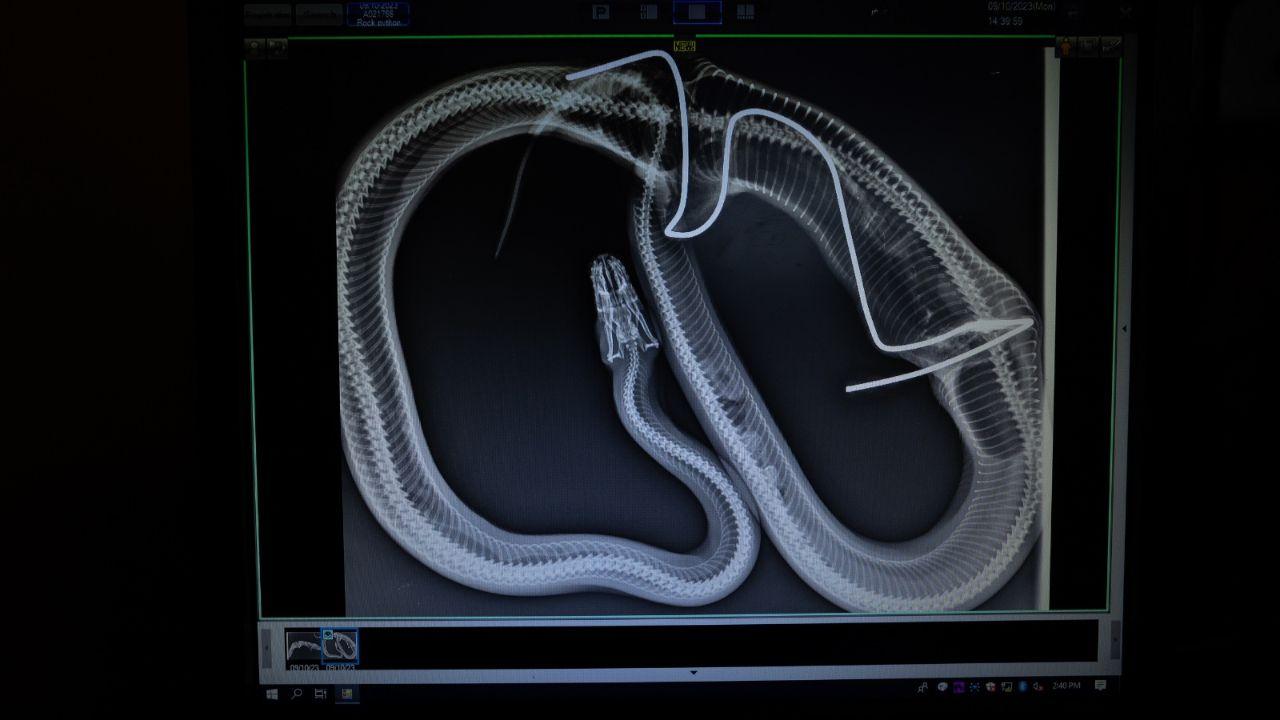Image resolution: width=1280 pixels, height=720 pixels.
Task: Click the middle icon in top-right image tools
Action: [x=1088, y=46]
